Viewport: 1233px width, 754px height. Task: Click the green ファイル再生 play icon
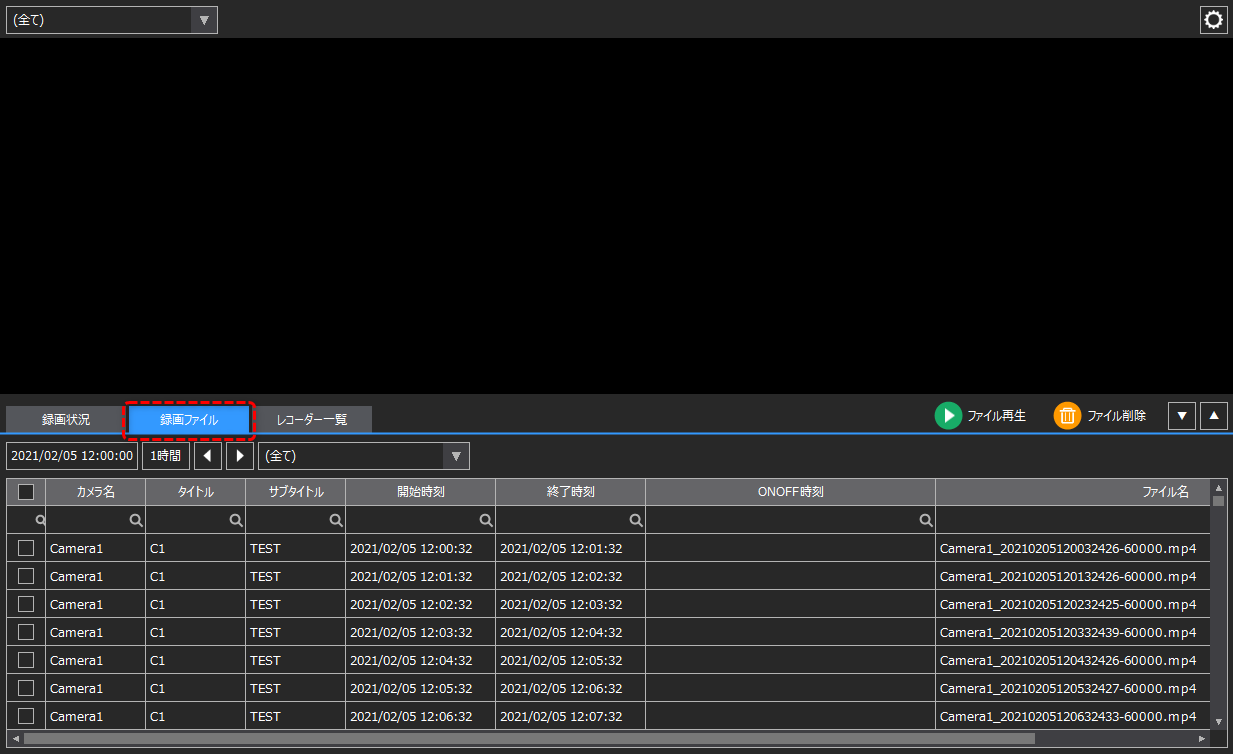[947, 415]
